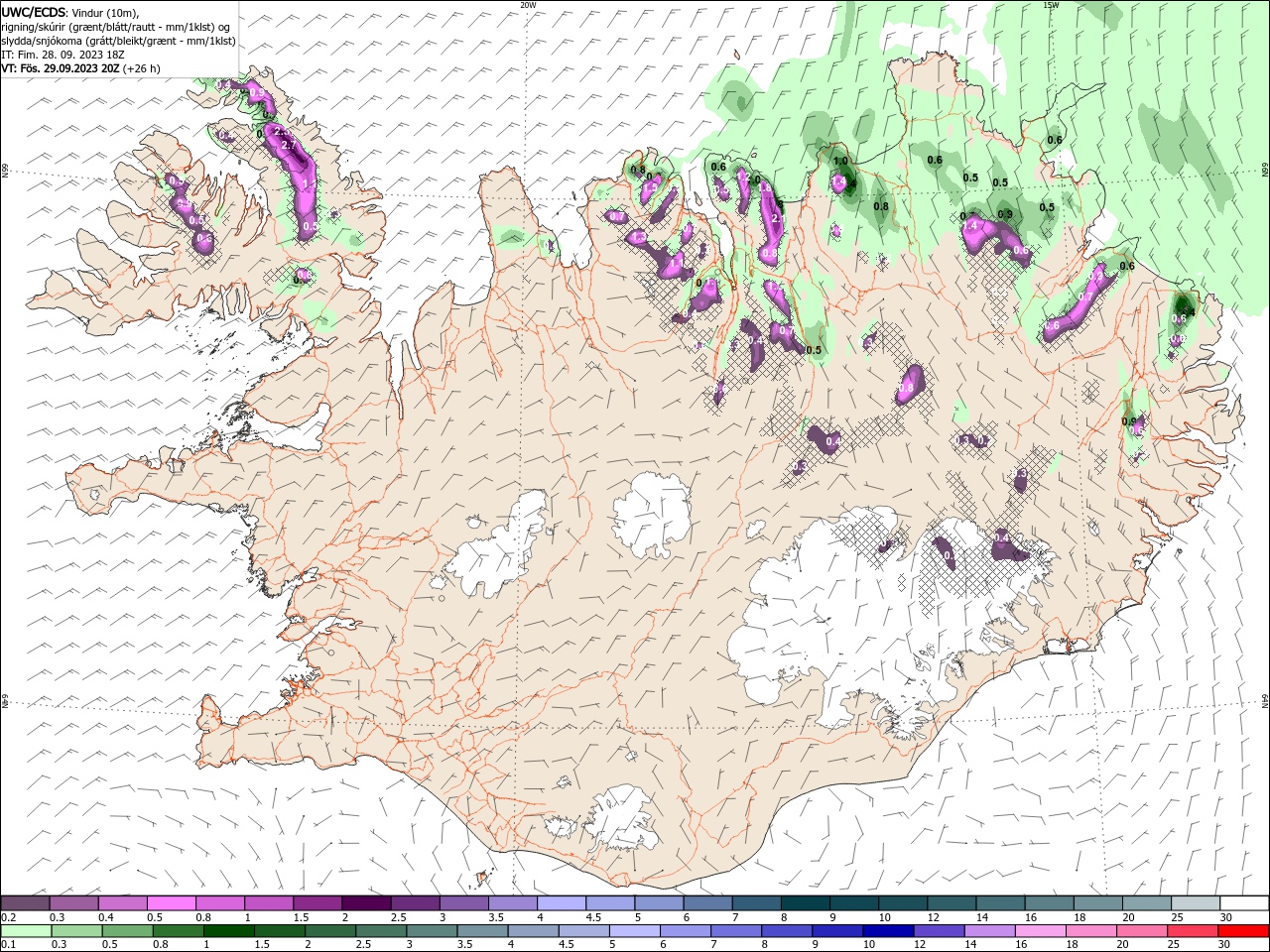Click the dark teal 8 snow scale swatch
This screenshot has height=952, width=1270.
[805, 903]
